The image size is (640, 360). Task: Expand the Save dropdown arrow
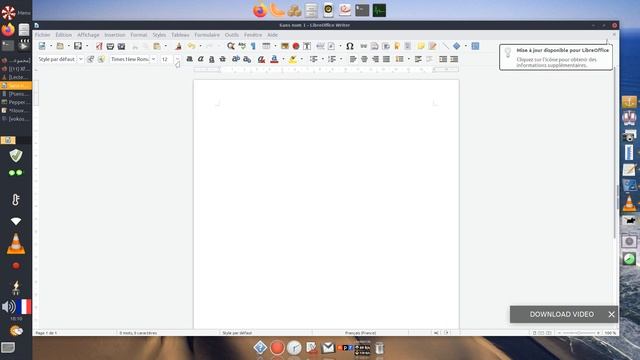click(x=87, y=46)
